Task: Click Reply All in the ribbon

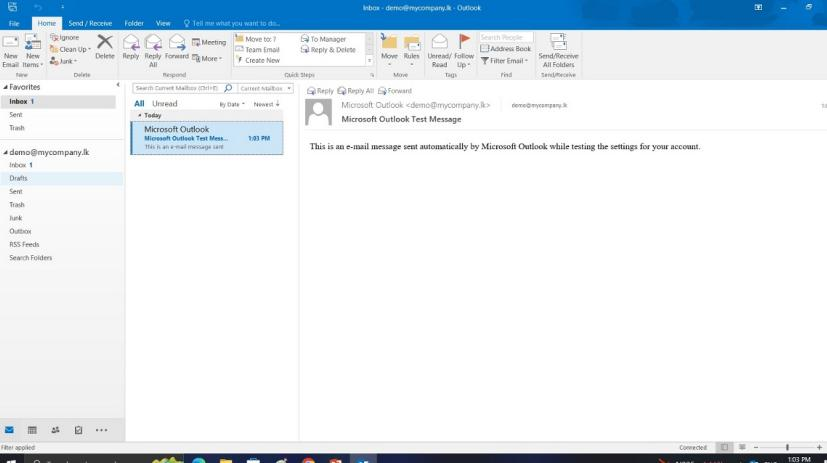Action: pyautogui.click(x=153, y=51)
